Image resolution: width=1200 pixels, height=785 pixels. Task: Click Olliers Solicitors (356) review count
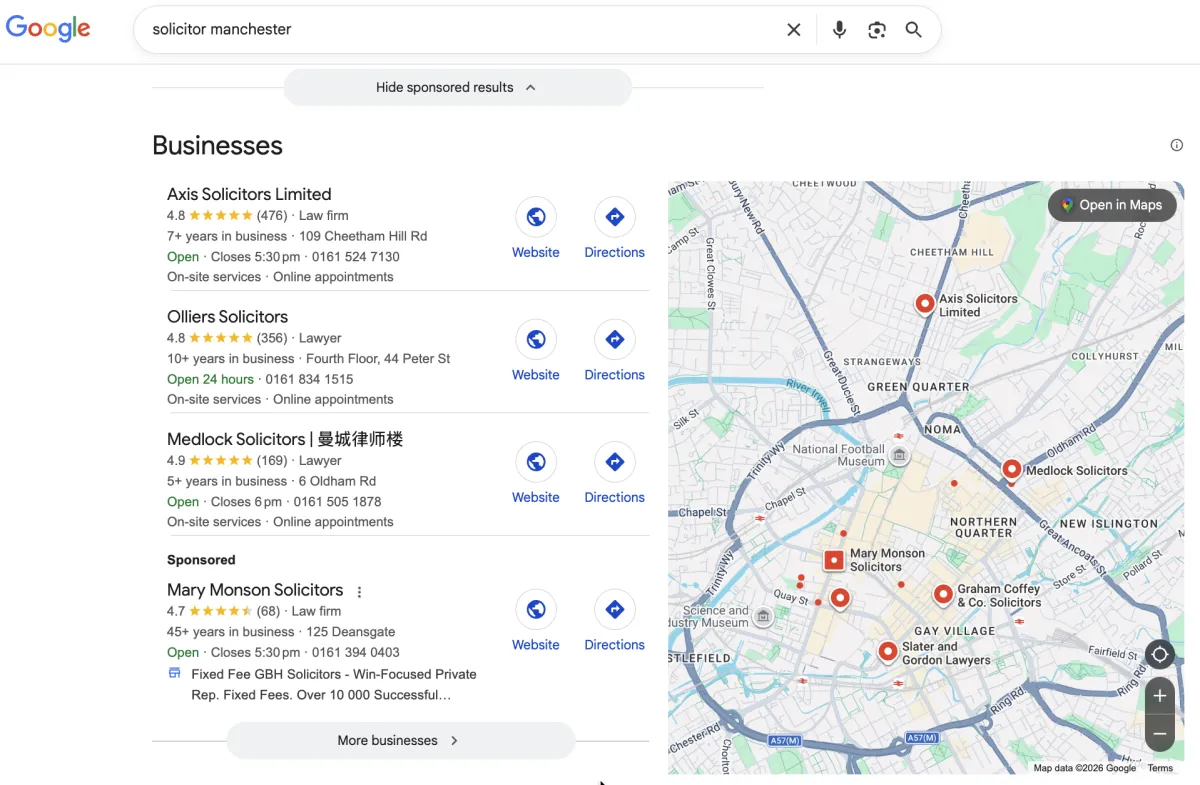(272, 338)
